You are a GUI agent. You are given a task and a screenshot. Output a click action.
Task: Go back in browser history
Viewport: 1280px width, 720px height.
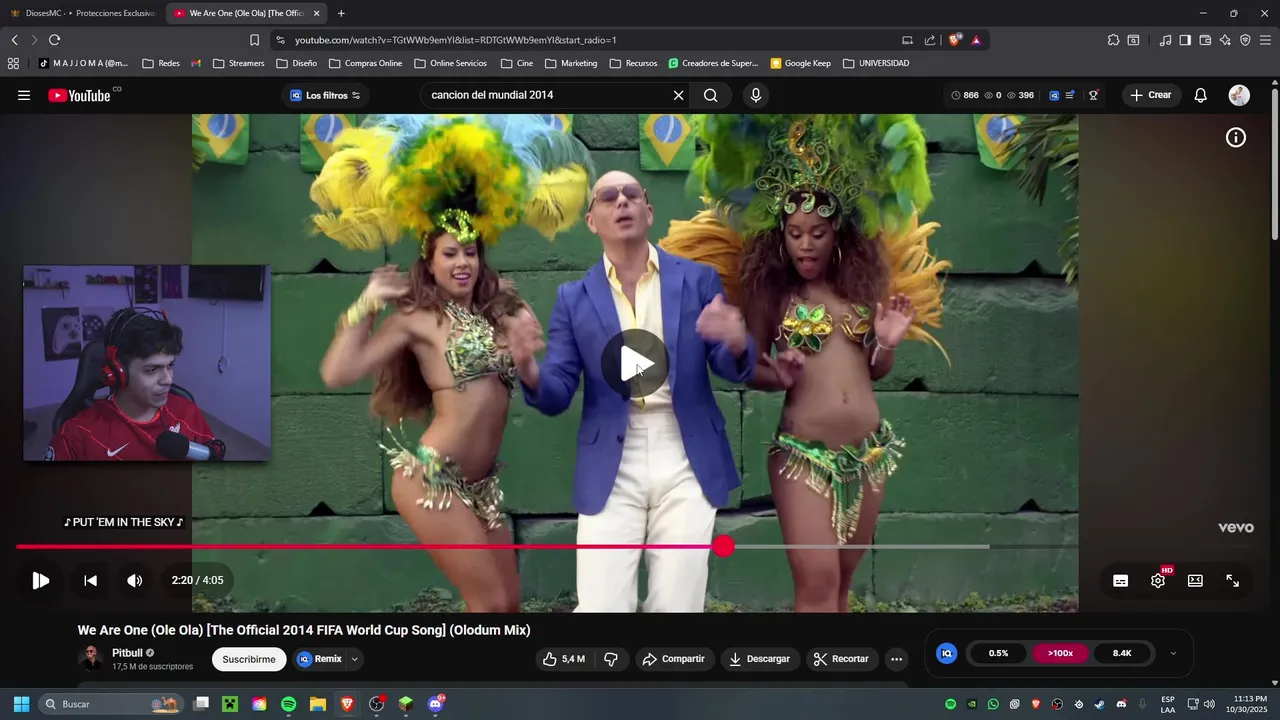coord(14,40)
